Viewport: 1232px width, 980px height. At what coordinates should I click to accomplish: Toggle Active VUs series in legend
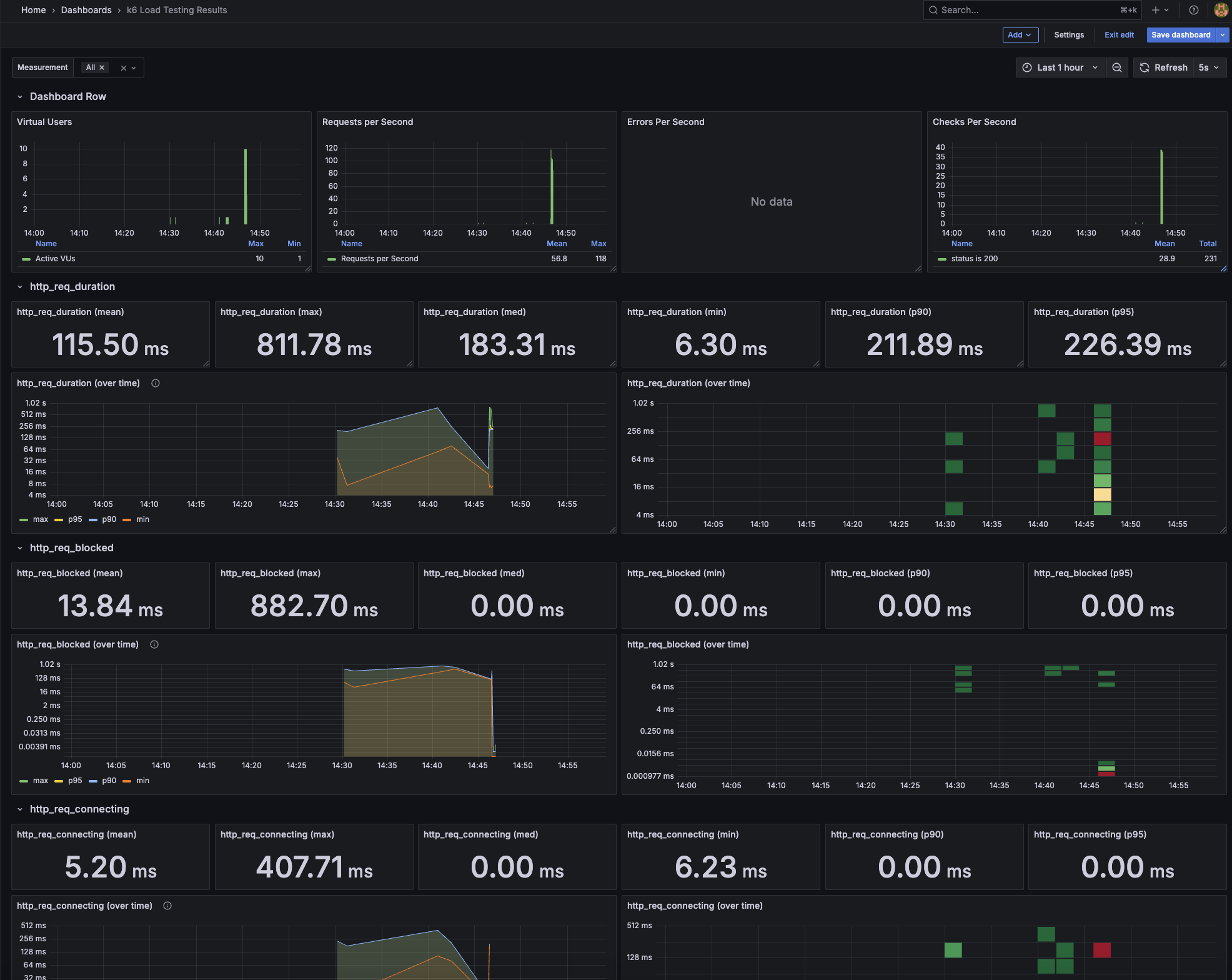[x=54, y=259]
